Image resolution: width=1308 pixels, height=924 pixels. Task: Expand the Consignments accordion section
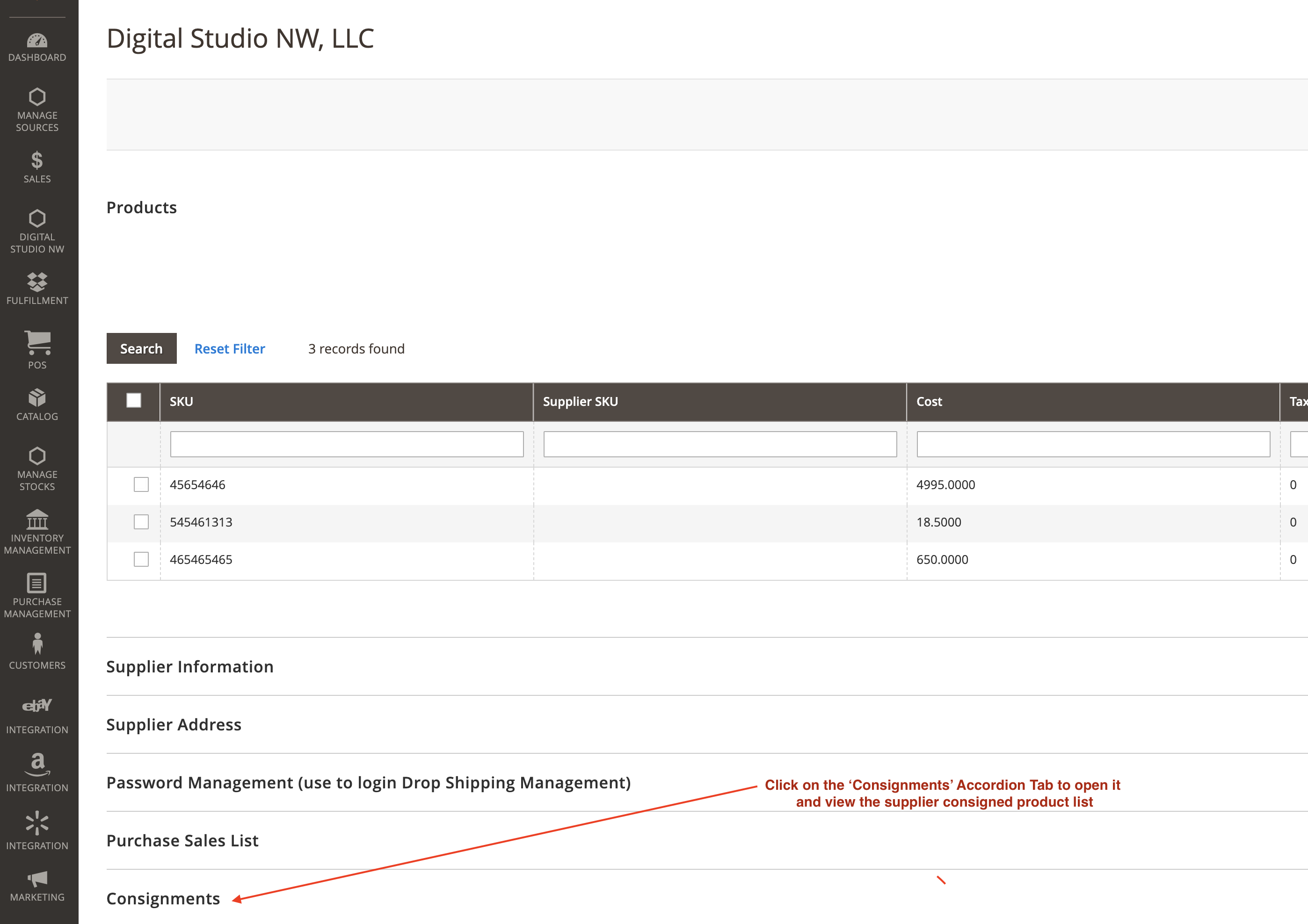tap(163, 898)
